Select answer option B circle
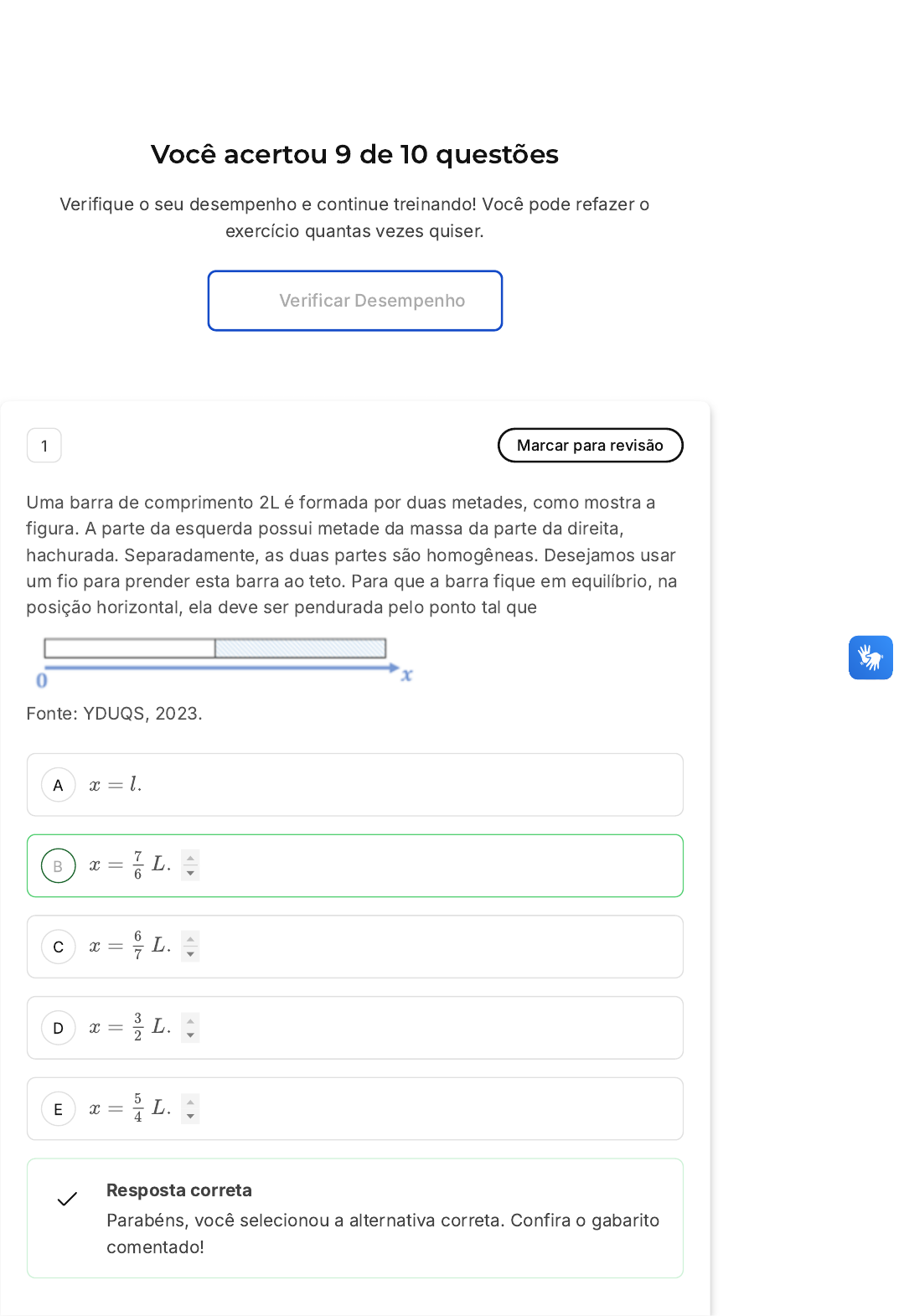Screen dimensions: 904x1316 click(58, 866)
